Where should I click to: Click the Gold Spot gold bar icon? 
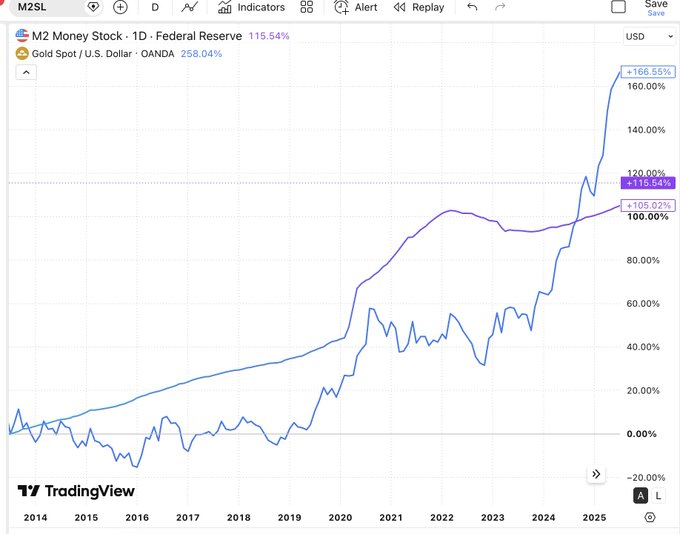point(22,54)
